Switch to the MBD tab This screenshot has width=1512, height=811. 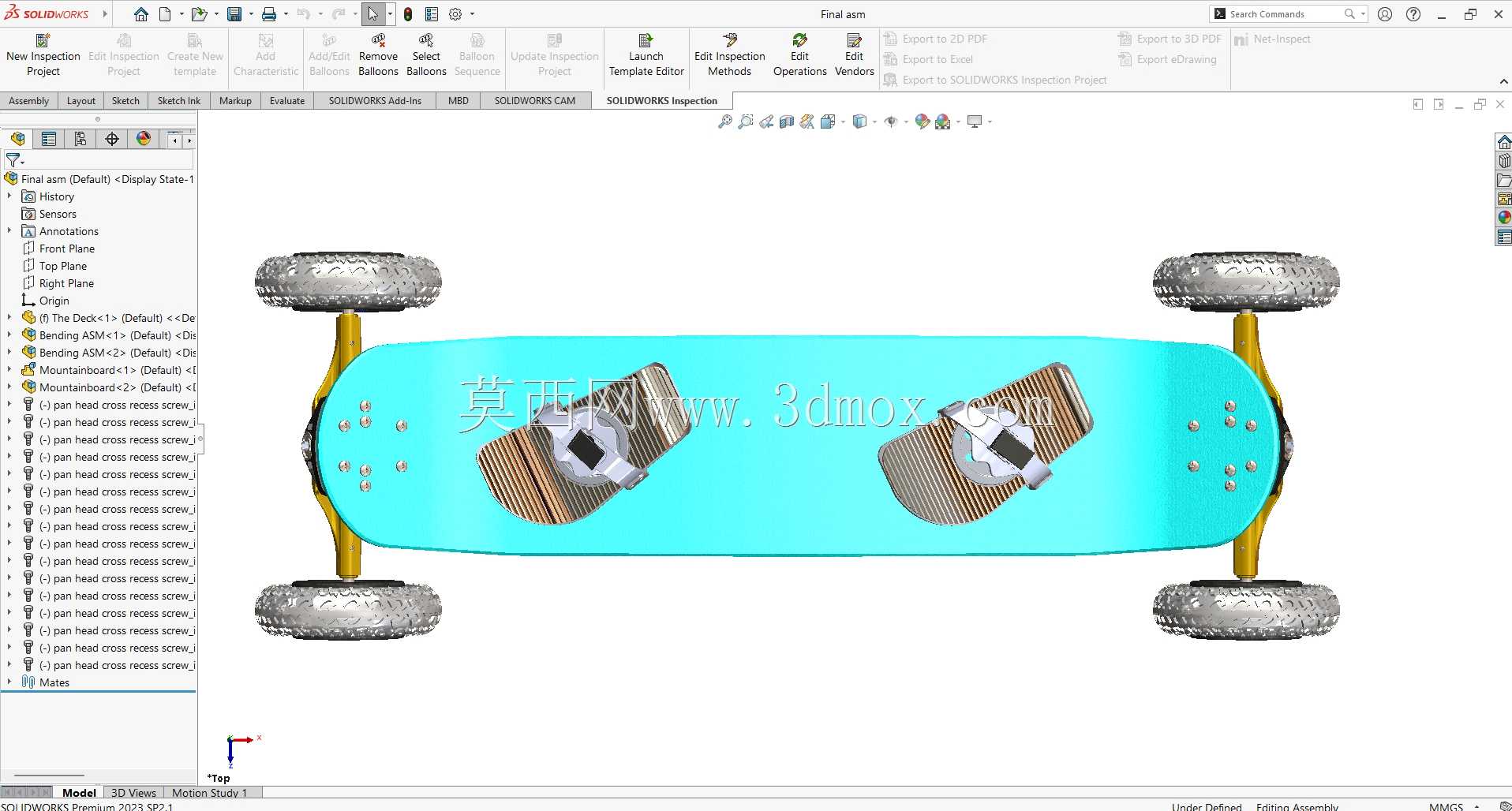click(458, 101)
